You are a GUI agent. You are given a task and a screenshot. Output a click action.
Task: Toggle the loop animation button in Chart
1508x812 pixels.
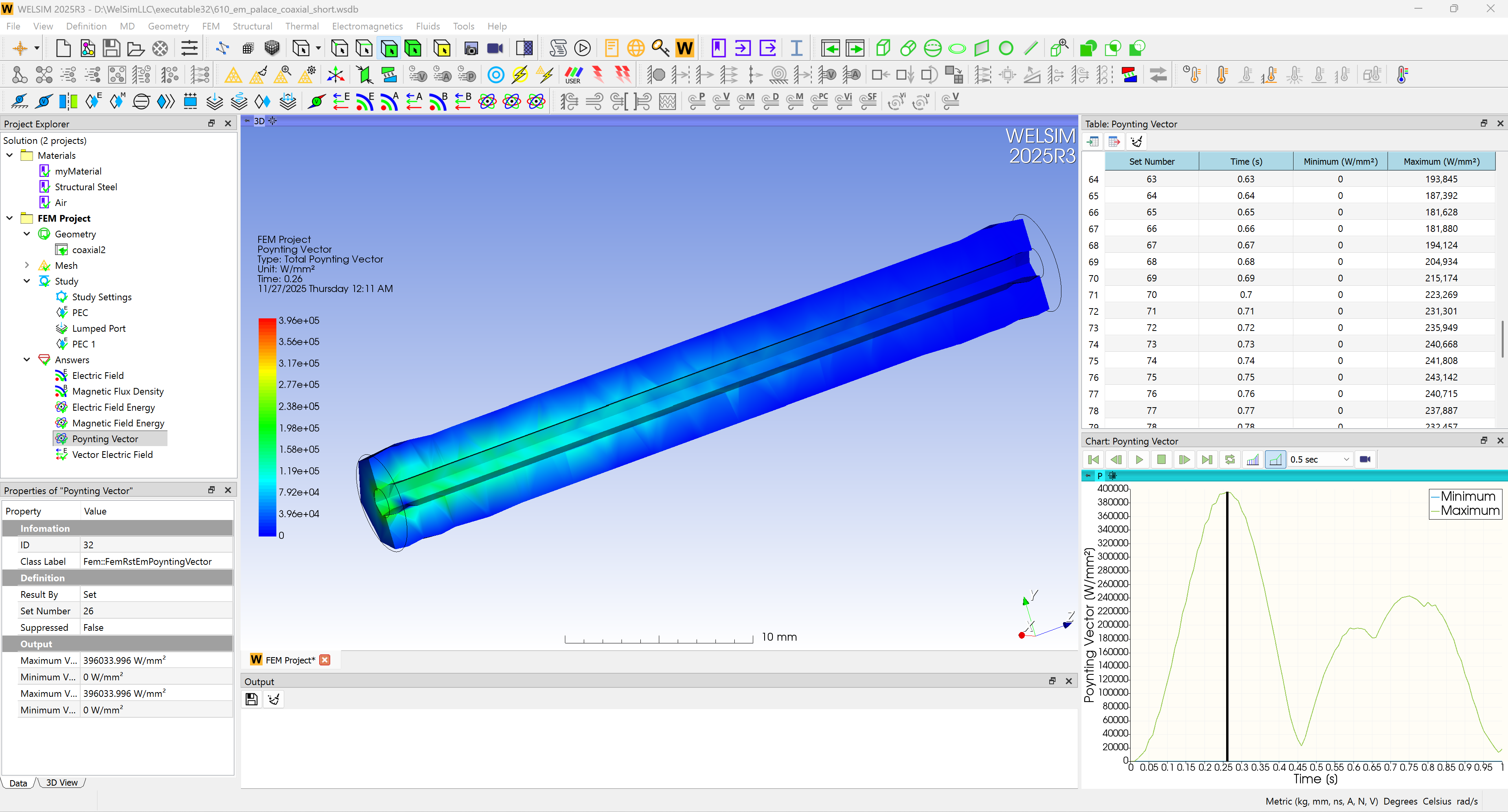[1230, 459]
